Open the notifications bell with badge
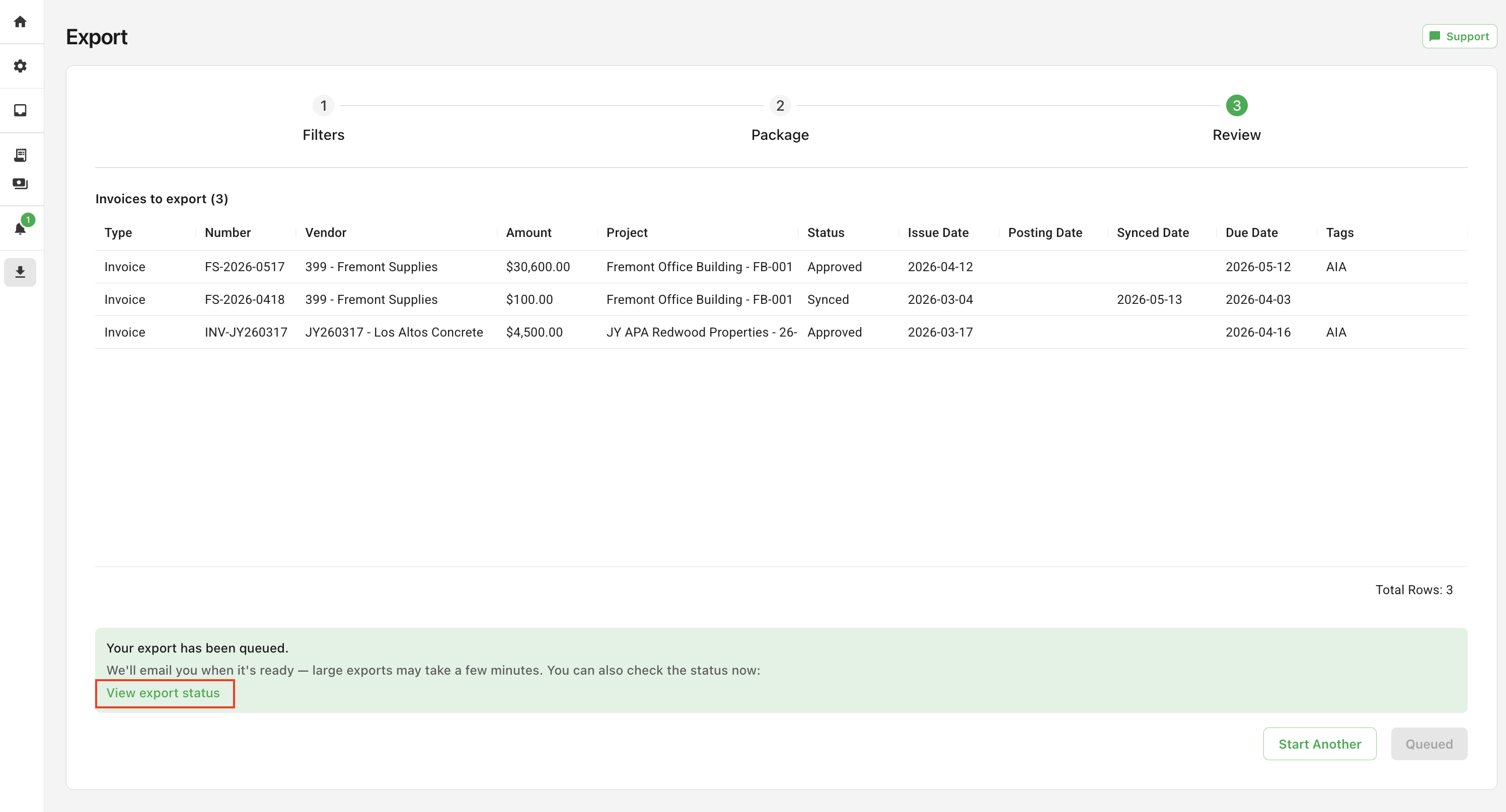The width and height of the screenshot is (1506, 812). (21, 227)
